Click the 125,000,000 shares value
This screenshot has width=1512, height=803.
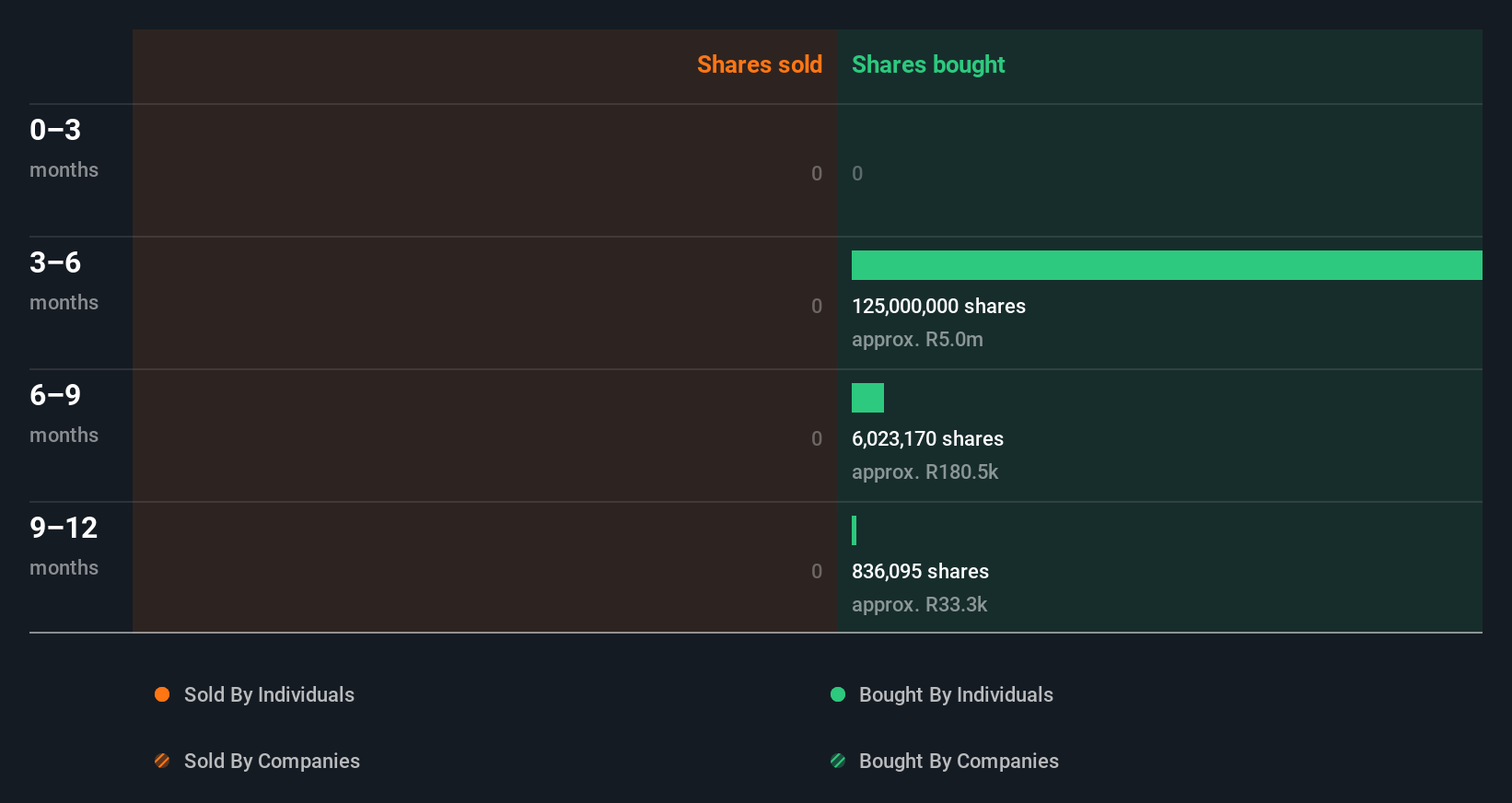coord(938,307)
